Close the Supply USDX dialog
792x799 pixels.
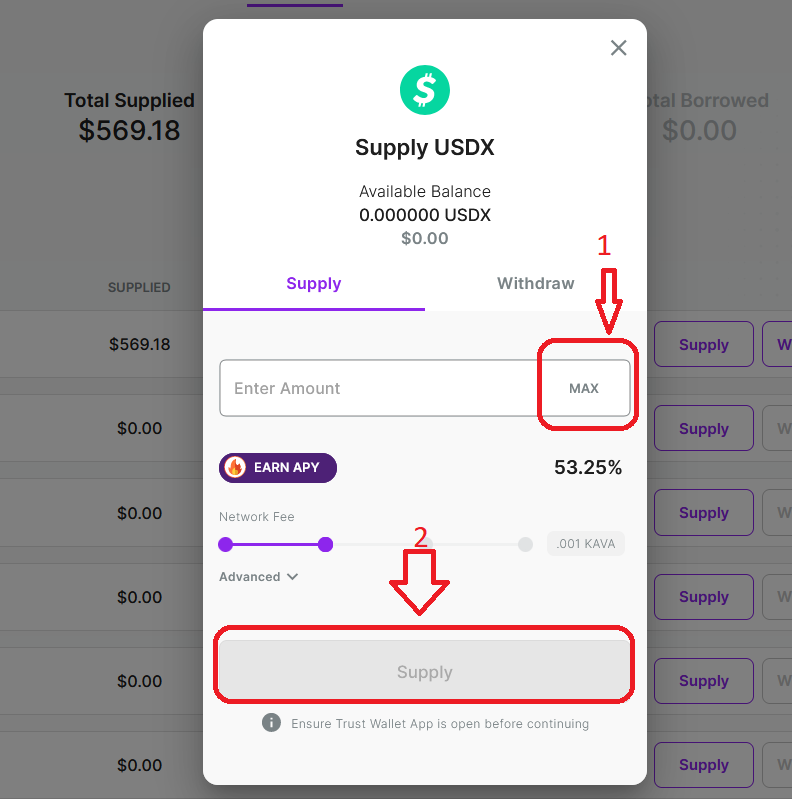[618, 48]
